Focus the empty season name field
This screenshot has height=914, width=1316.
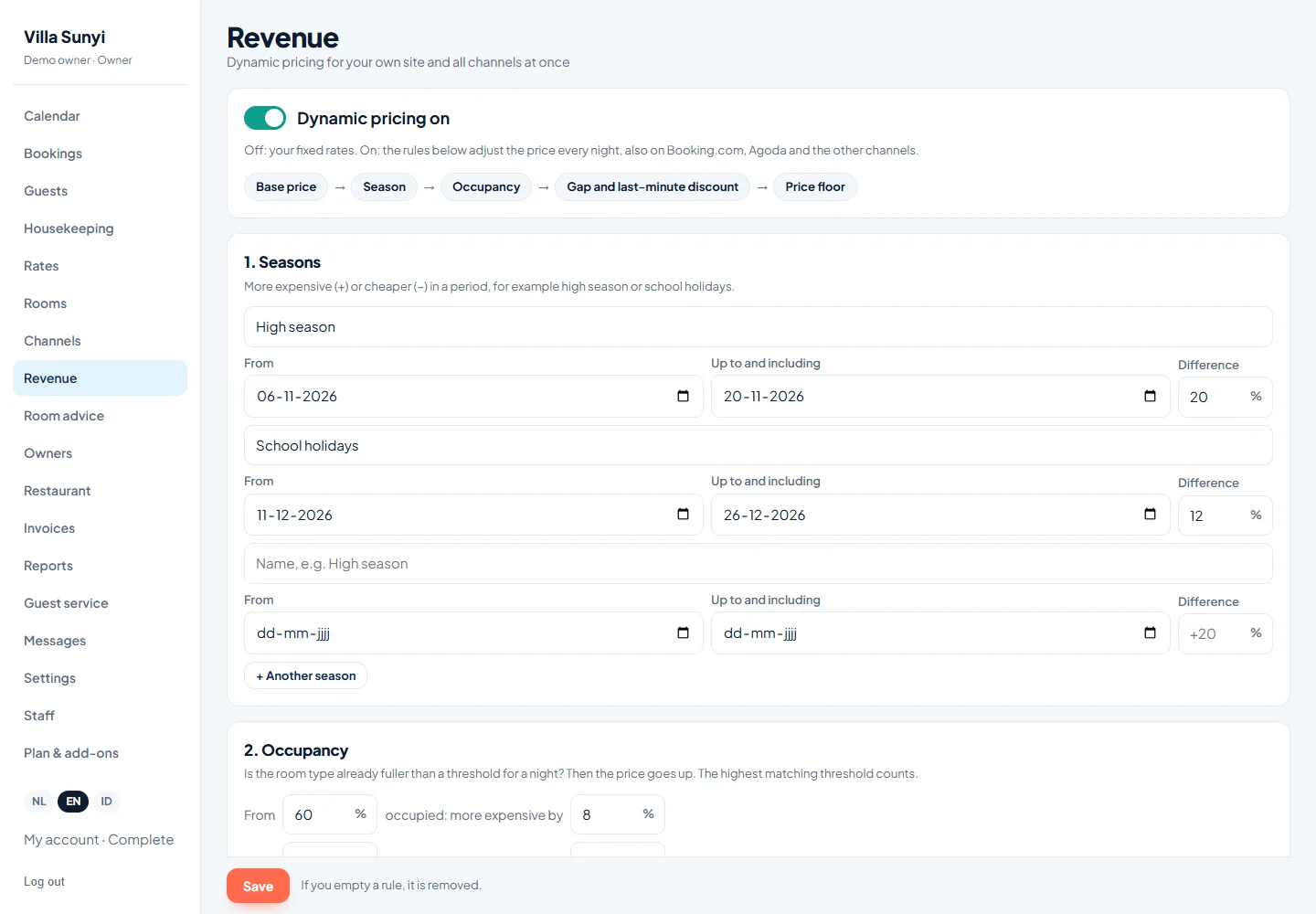pyautogui.click(x=759, y=564)
